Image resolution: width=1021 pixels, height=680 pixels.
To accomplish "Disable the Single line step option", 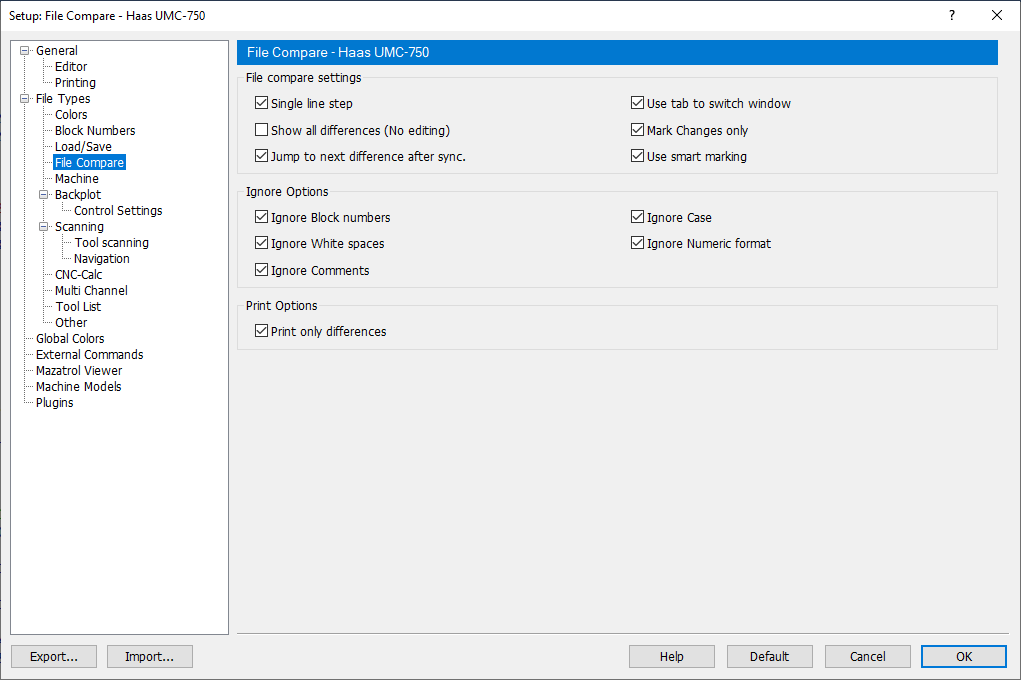I will point(261,102).
